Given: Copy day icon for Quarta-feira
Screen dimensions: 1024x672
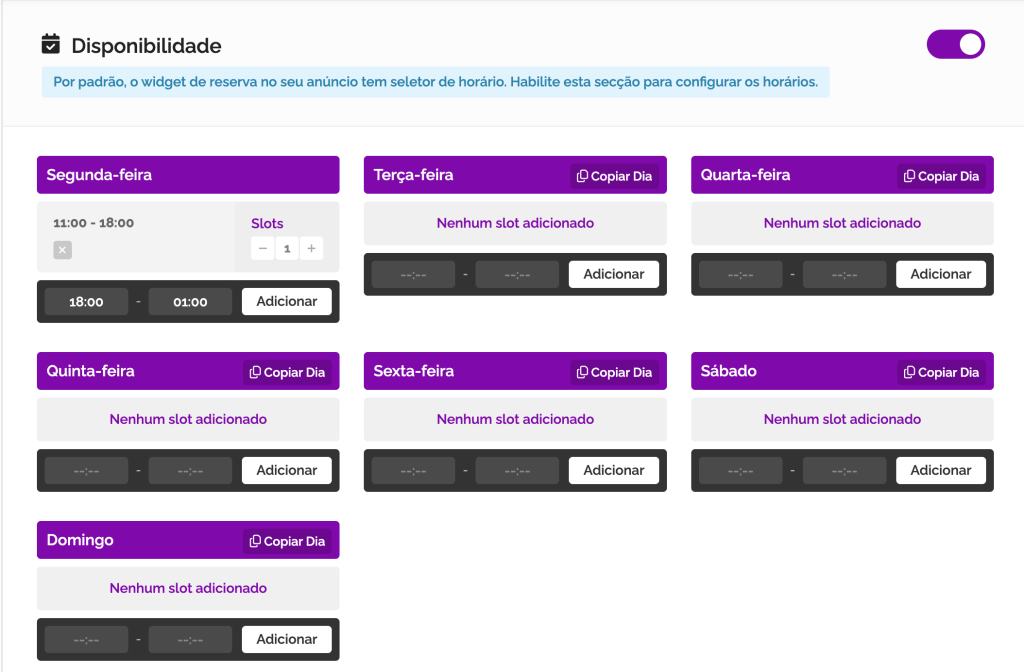Looking at the screenshot, I should (909, 176).
